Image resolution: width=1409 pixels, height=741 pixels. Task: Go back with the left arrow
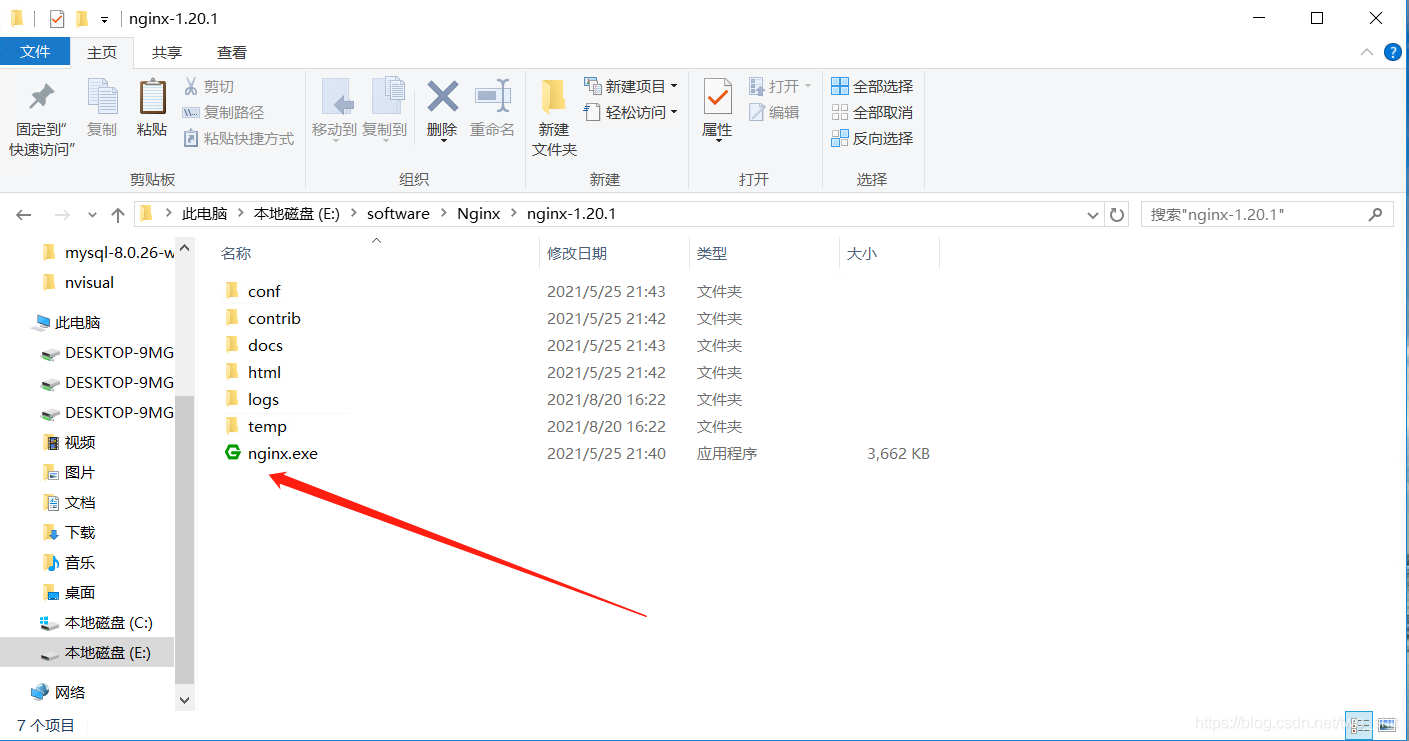point(24,214)
